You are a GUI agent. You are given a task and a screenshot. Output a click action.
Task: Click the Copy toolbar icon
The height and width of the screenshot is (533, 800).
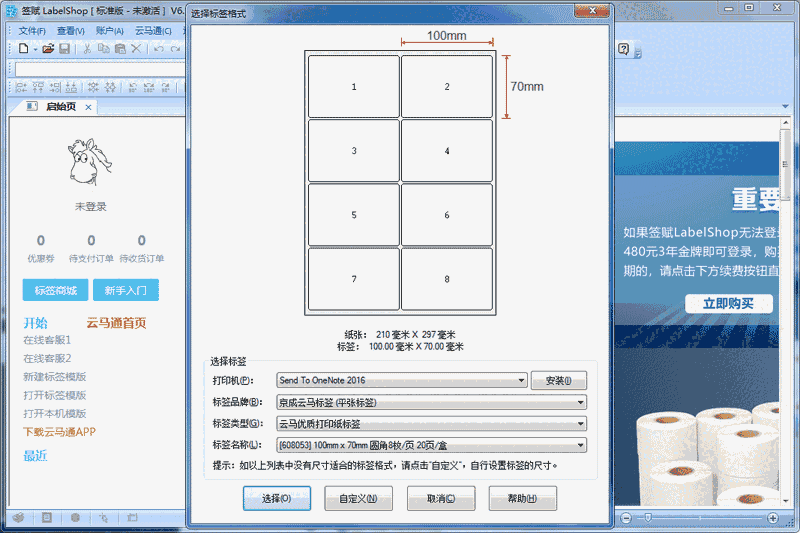coord(104,48)
